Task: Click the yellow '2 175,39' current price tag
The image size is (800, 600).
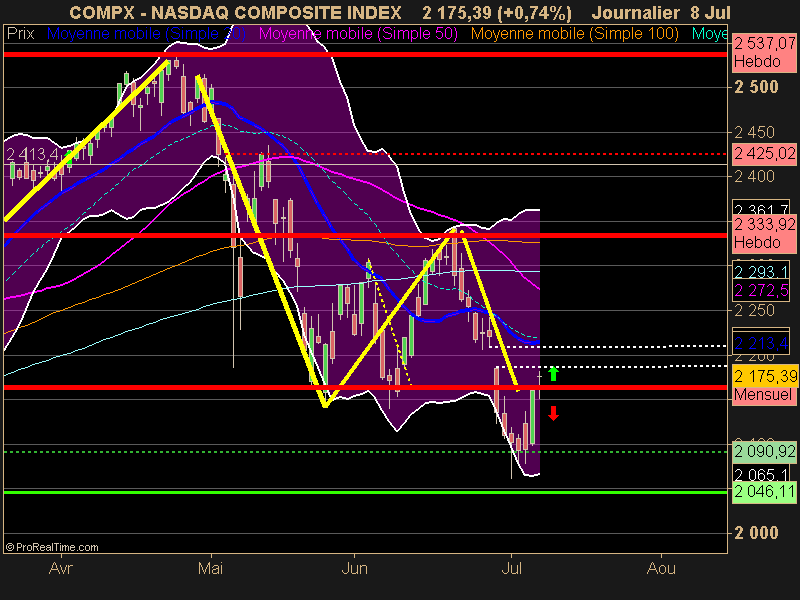Action: pyautogui.click(x=765, y=377)
